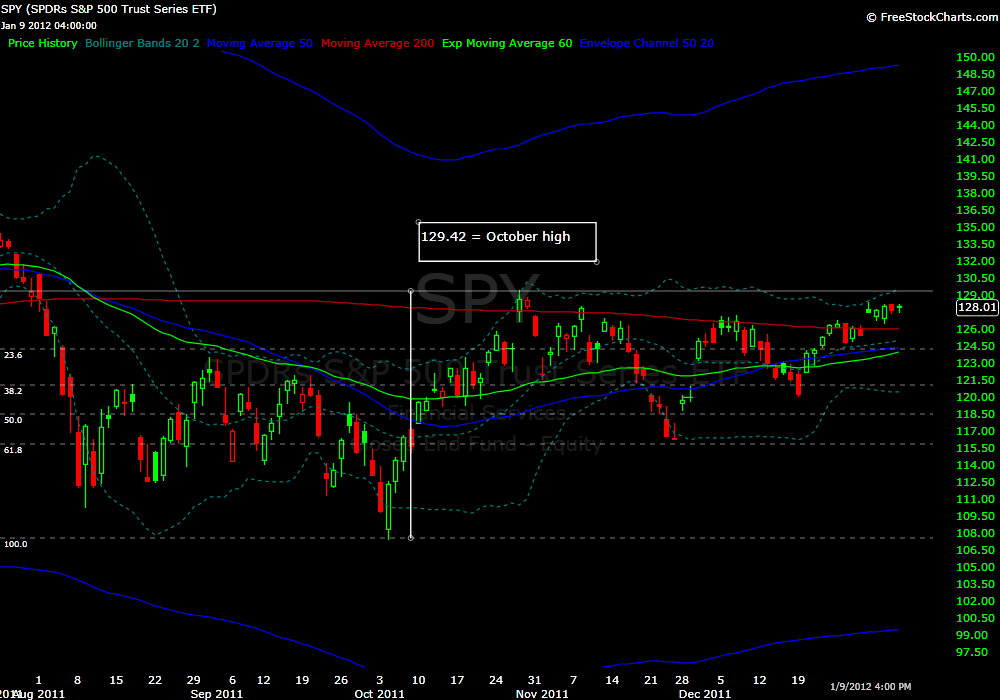
Task: Click the Dec 2011 month label
Action: 705,694
